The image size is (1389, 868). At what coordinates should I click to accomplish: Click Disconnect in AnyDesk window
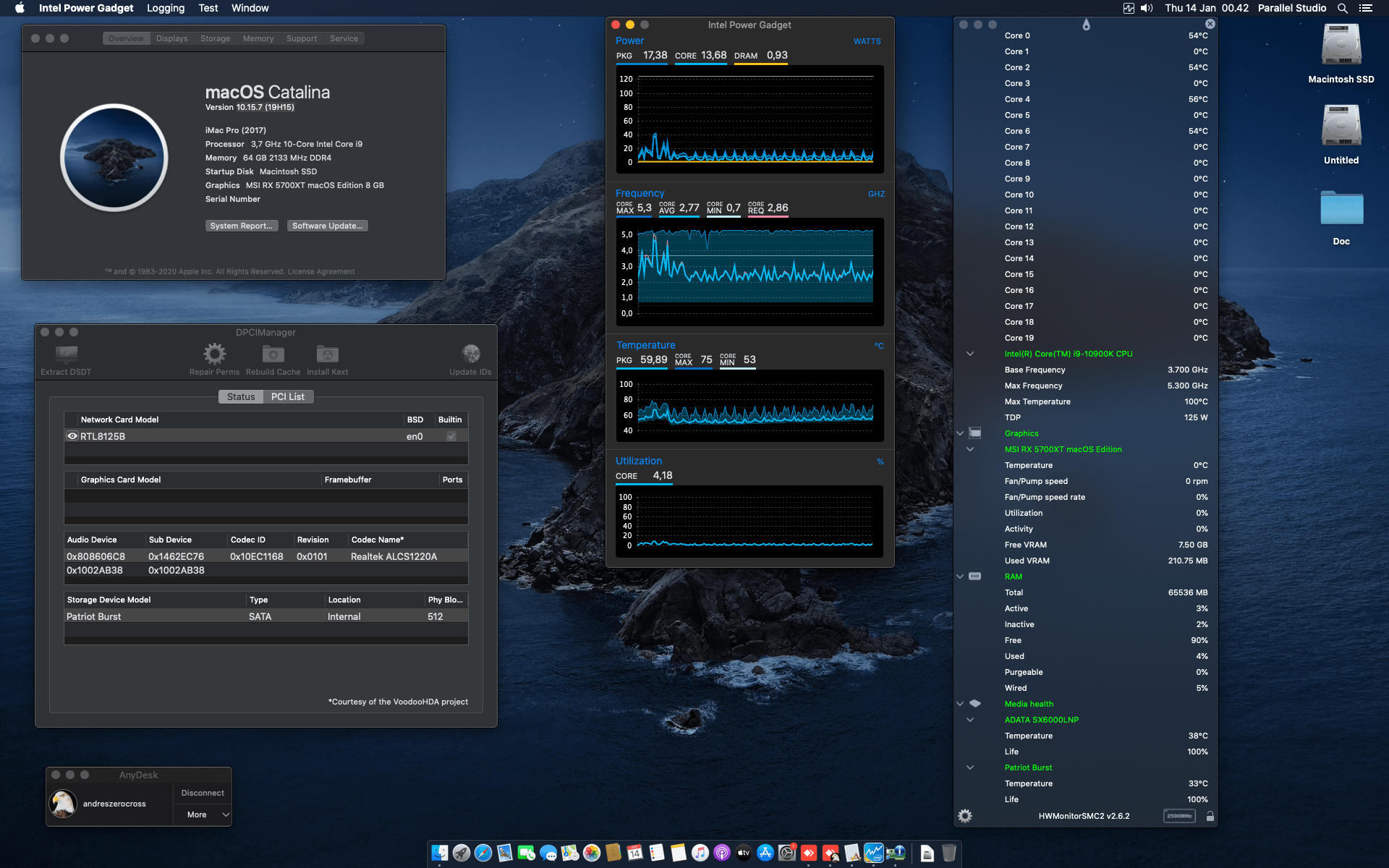(x=203, y=793)
